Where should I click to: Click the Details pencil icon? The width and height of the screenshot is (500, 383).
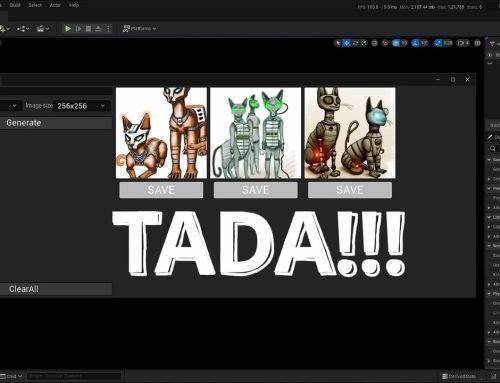click(x=490, y=137)
